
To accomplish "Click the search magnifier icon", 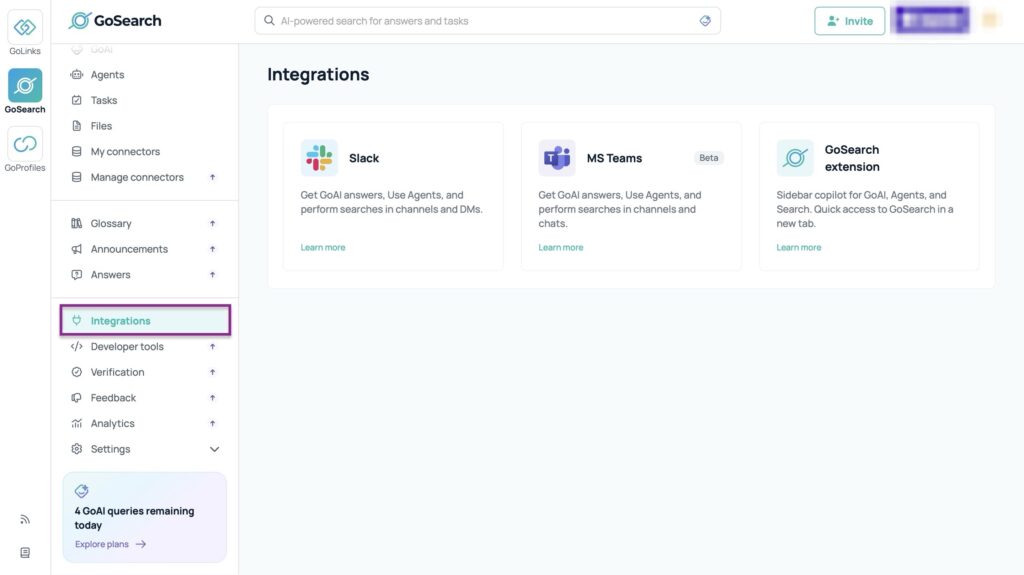I will pos(269,20).
